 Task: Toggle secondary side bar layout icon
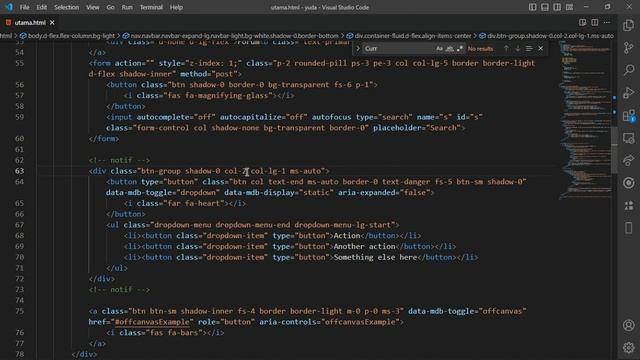click(x=557, y=7)
